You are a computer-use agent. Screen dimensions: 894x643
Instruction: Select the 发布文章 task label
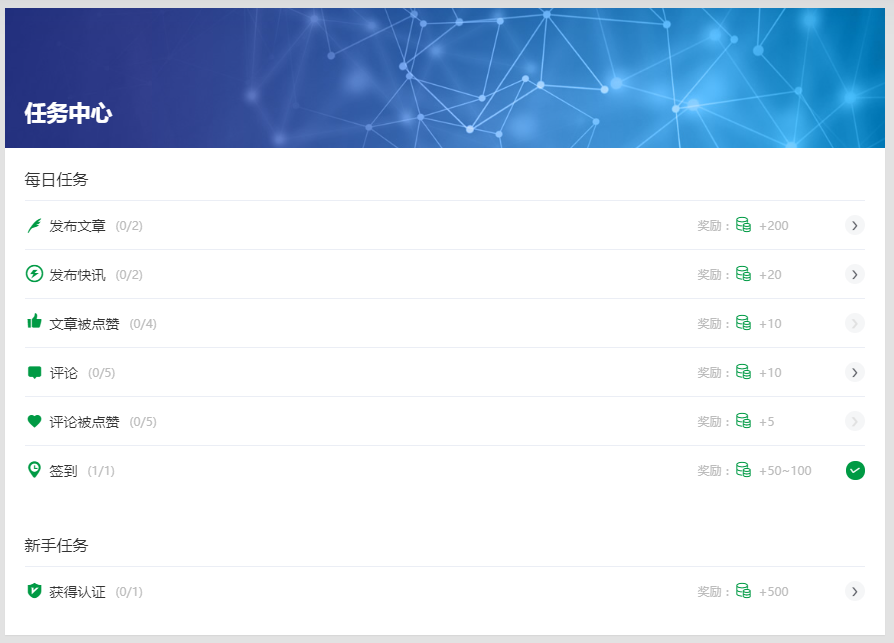click(77, 226)
